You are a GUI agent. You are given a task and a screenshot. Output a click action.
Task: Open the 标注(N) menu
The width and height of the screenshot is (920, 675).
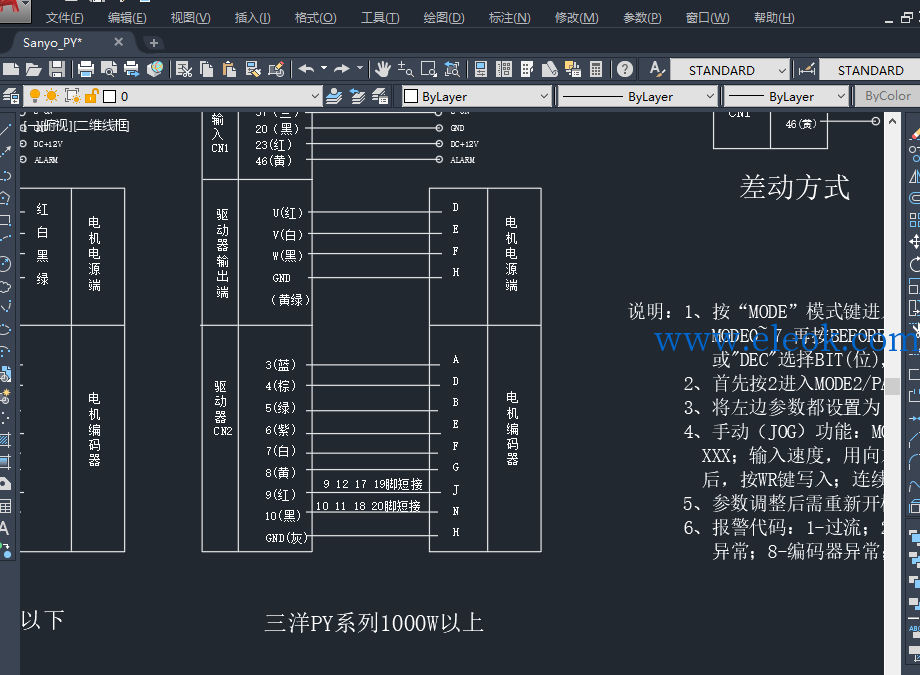pos(509,18)
